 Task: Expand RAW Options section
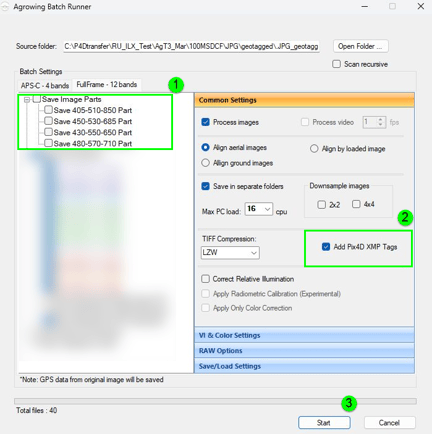tap(304, 351)
